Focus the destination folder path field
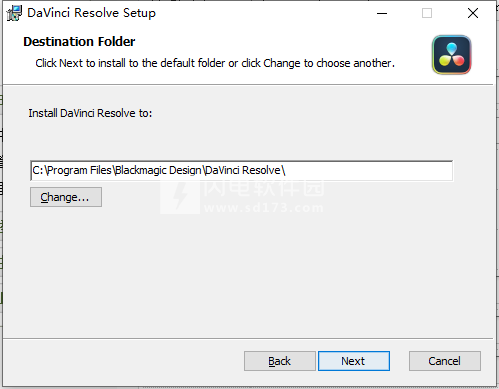This screenshot has width=499, height=389. (x=241, y=170)
